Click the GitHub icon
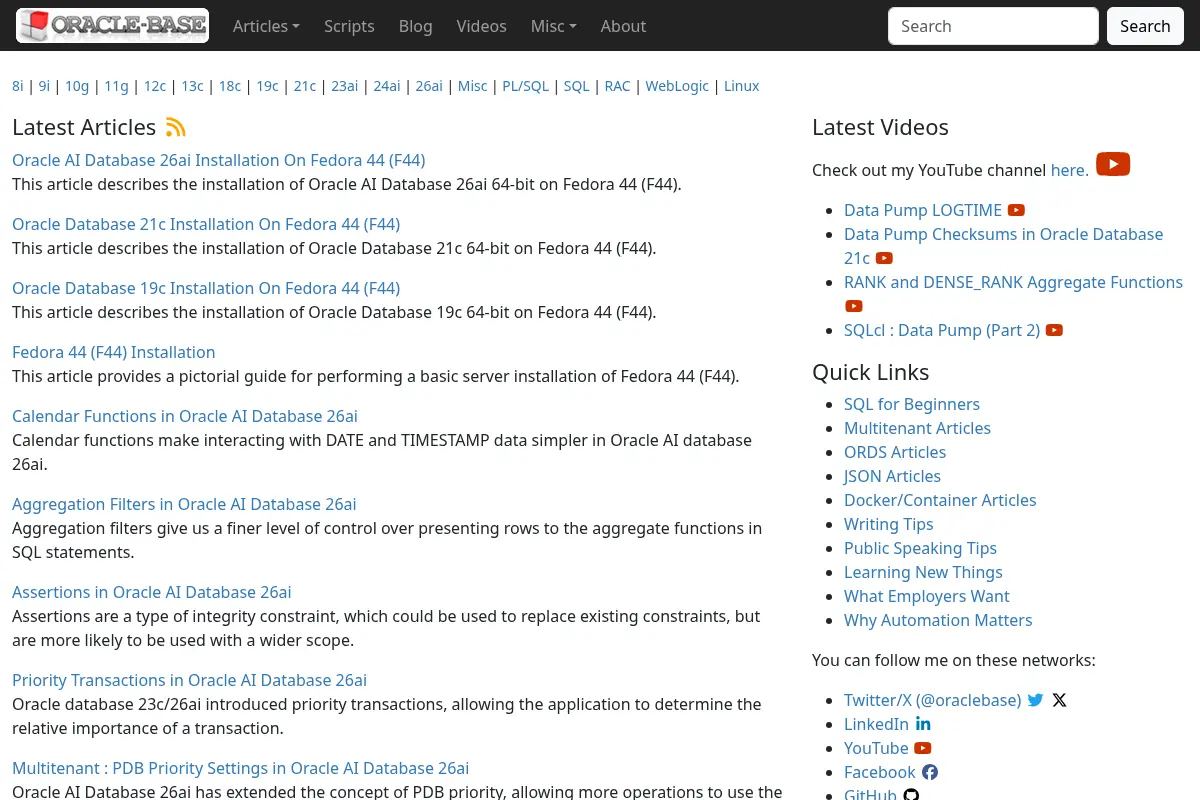The image size is (1200, 800). [x=910, y=795]
